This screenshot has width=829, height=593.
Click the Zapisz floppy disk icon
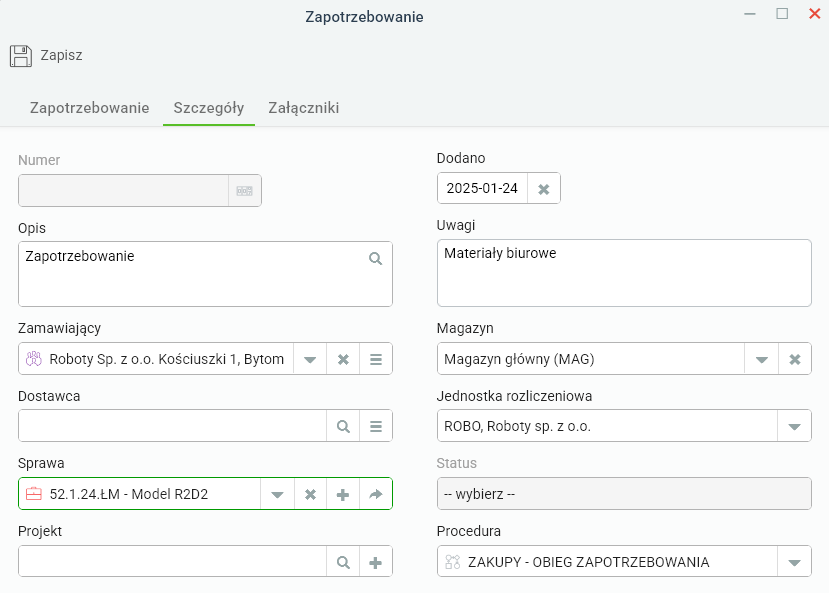point(21,55)
